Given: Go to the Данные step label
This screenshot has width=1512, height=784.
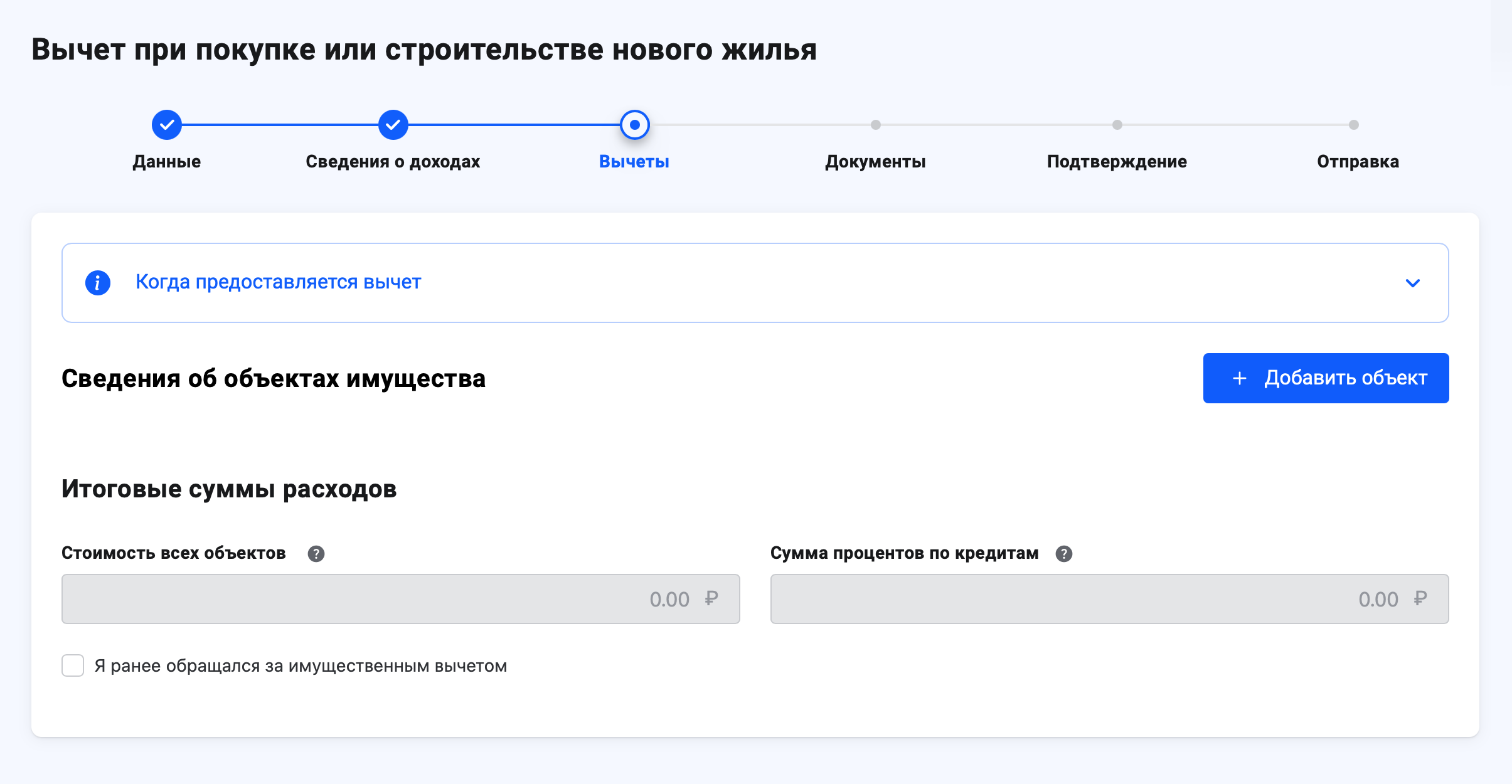Looking at the screenshot, I should (167, 162).
